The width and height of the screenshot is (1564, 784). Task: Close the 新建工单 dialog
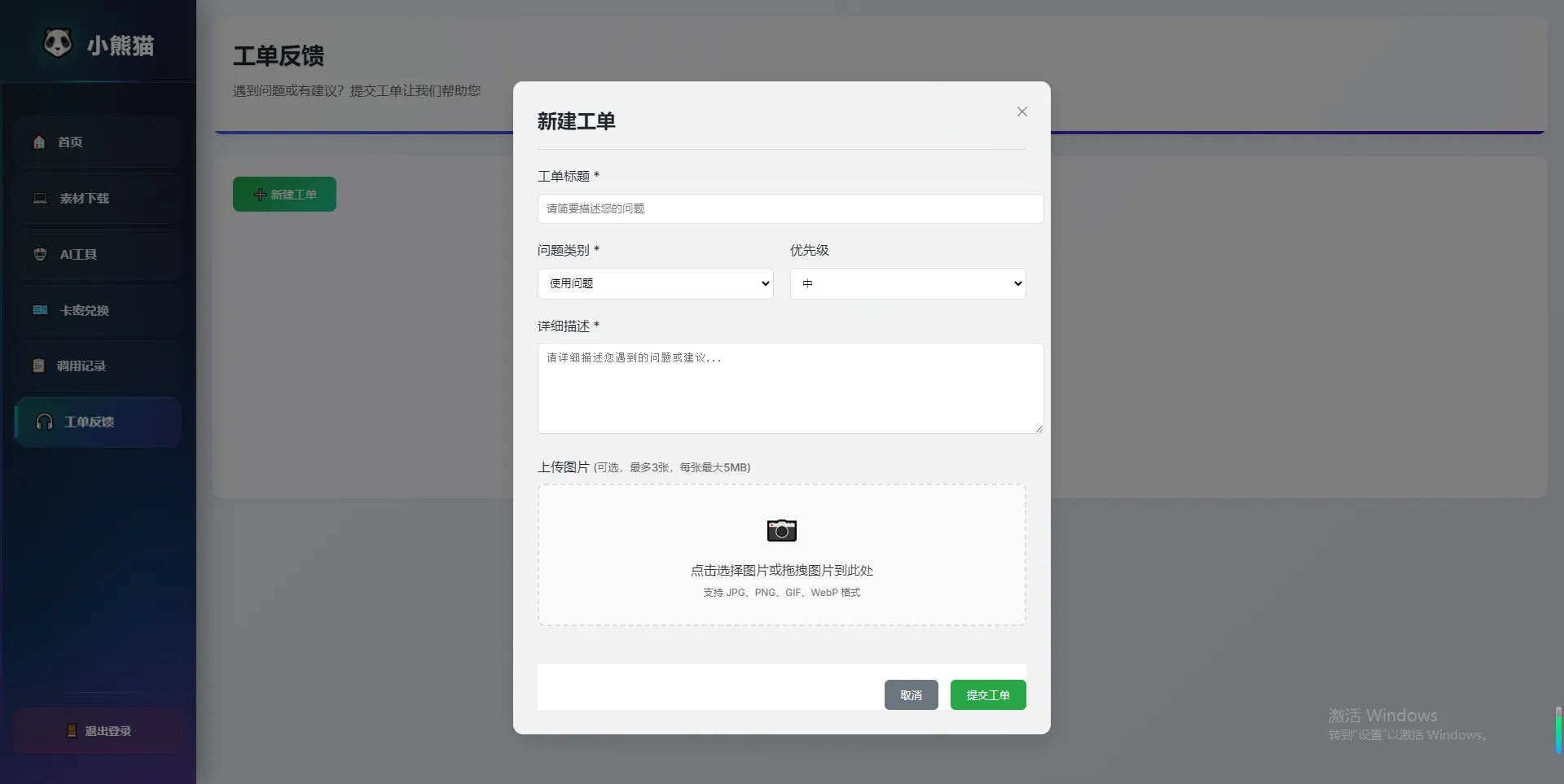coord(1022,112)
